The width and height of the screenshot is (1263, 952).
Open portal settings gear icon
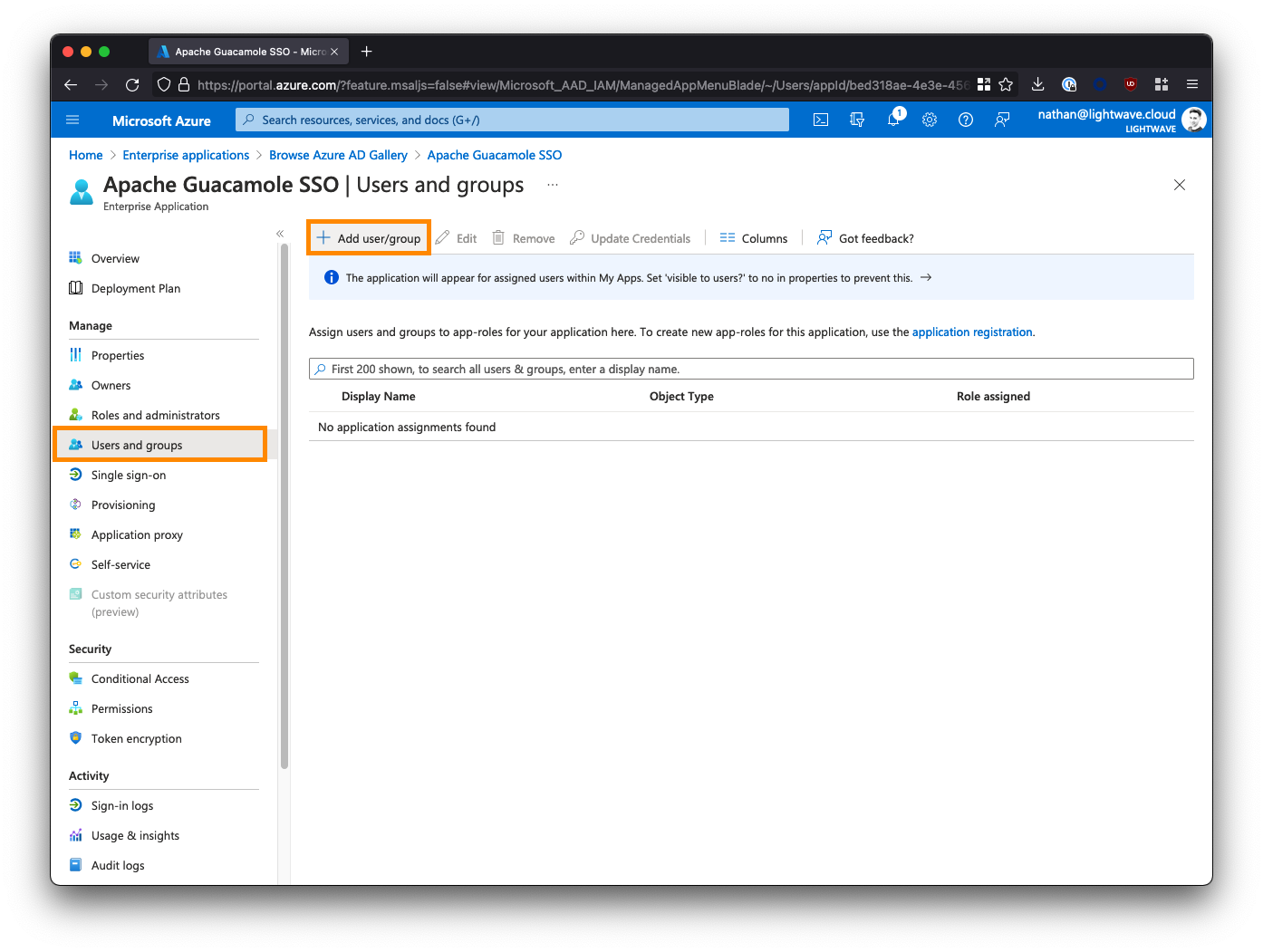(x=930, y=120)
